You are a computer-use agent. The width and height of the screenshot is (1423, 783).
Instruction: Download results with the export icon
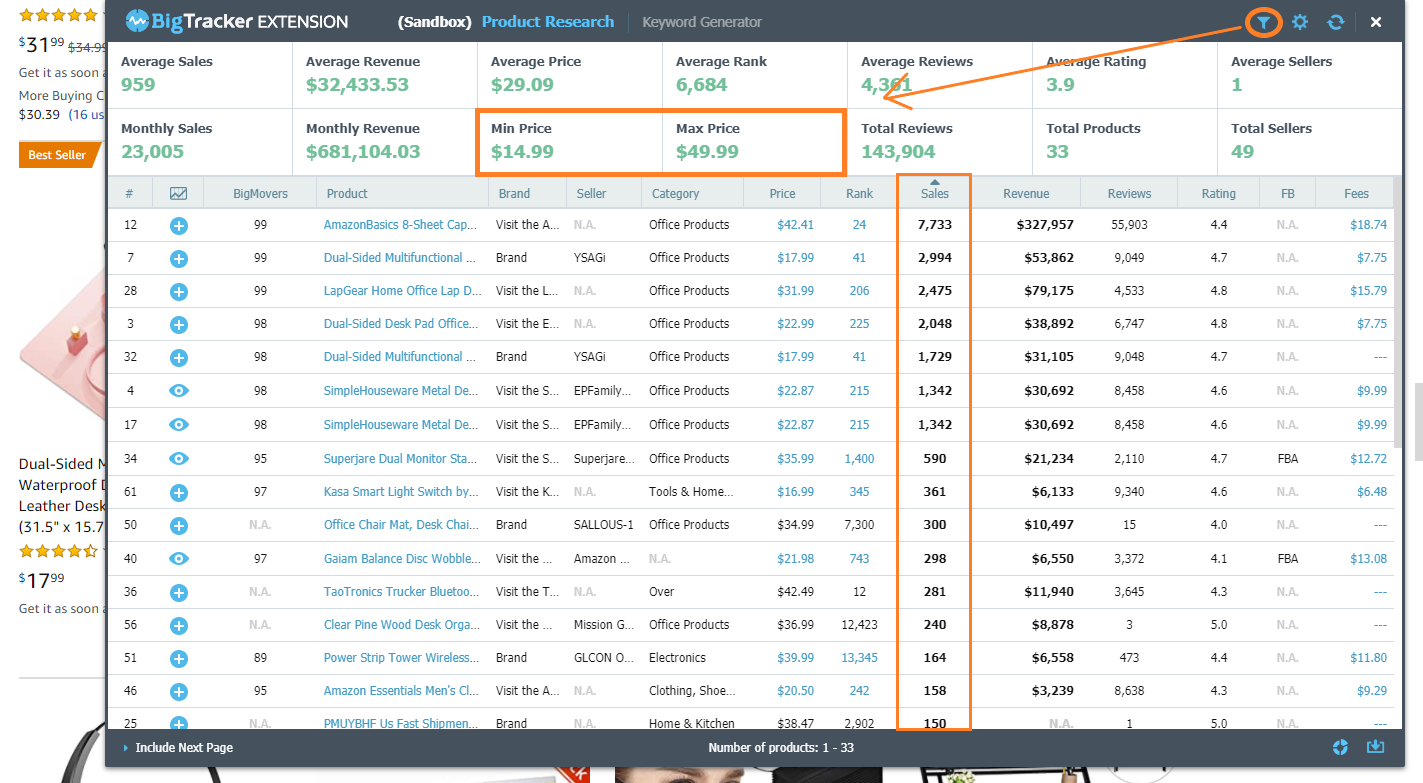click(x=1376, y=747)
